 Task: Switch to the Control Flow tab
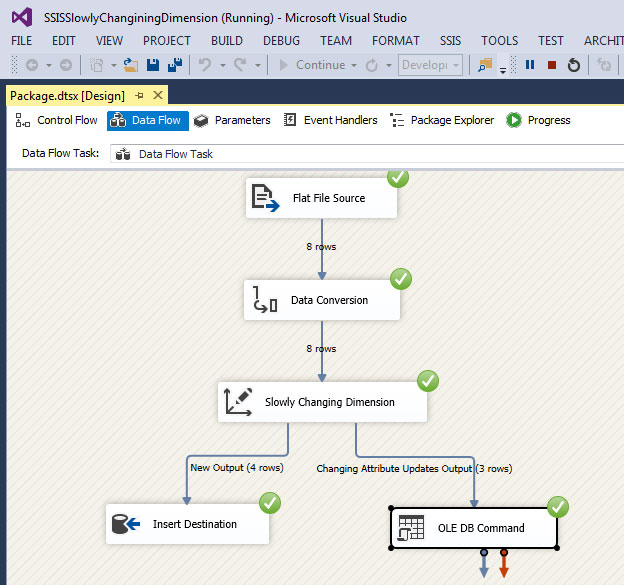(56, 120)
